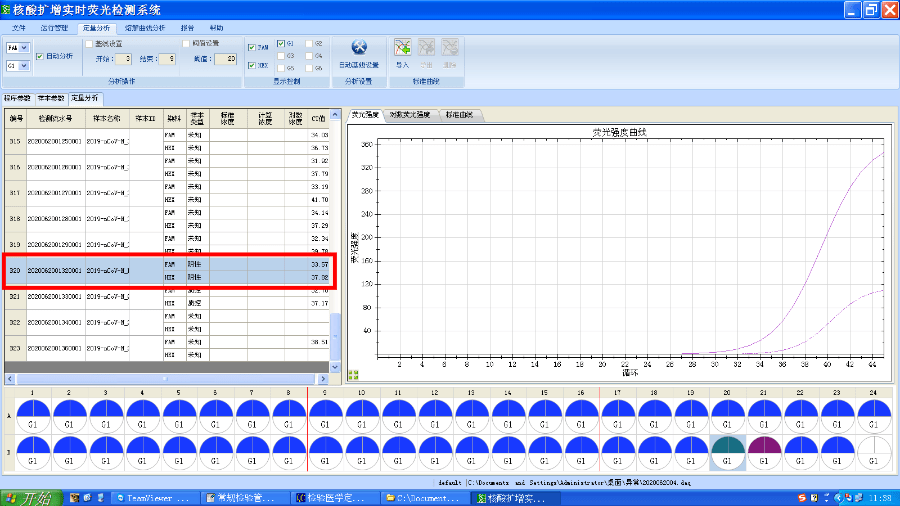Viewport: 900px width, 506px height.
Task: Select well A20 in the plate
Action: [x=727, y=416]
